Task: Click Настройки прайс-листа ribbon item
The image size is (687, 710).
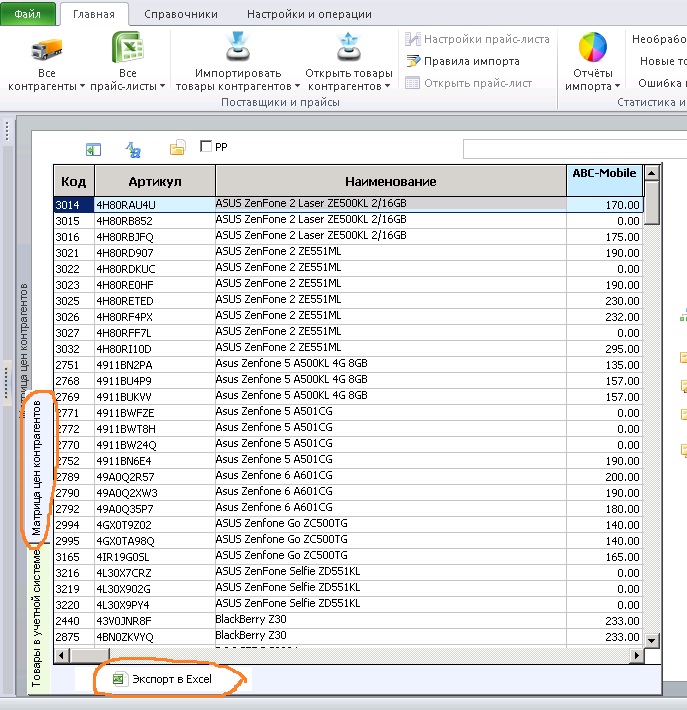Action: tap(477, 39)
